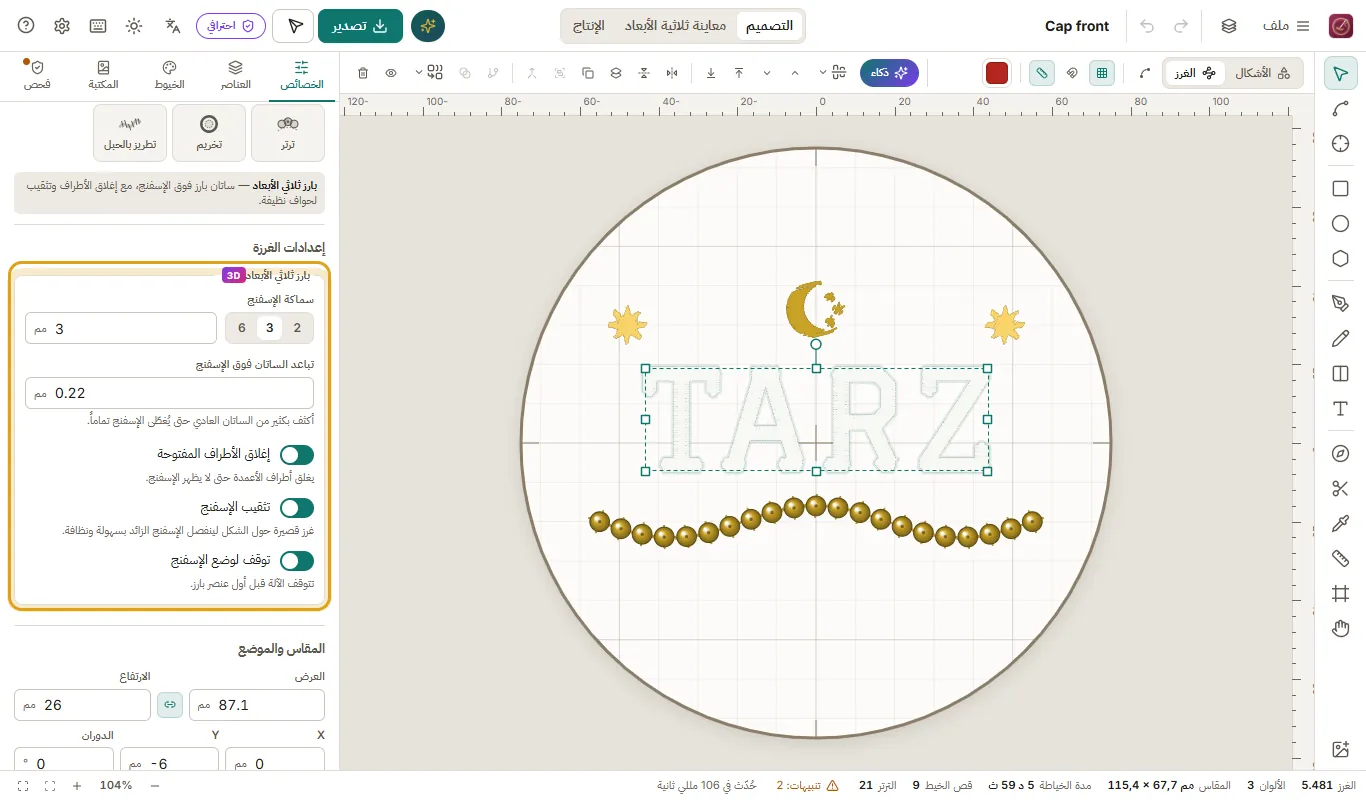Select the تخريم stitch type button

209,133
